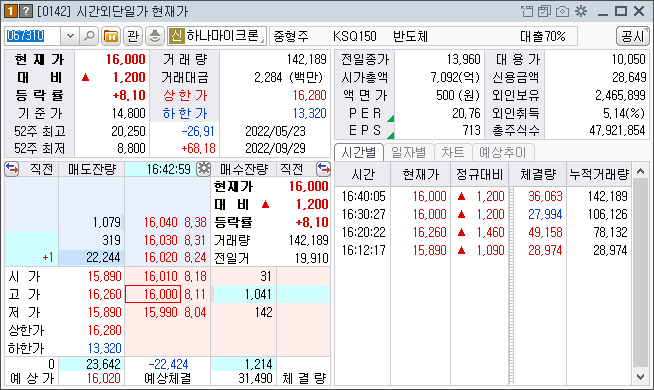Select the '시간별' tab
654x390 pixels.
(359, 153)
